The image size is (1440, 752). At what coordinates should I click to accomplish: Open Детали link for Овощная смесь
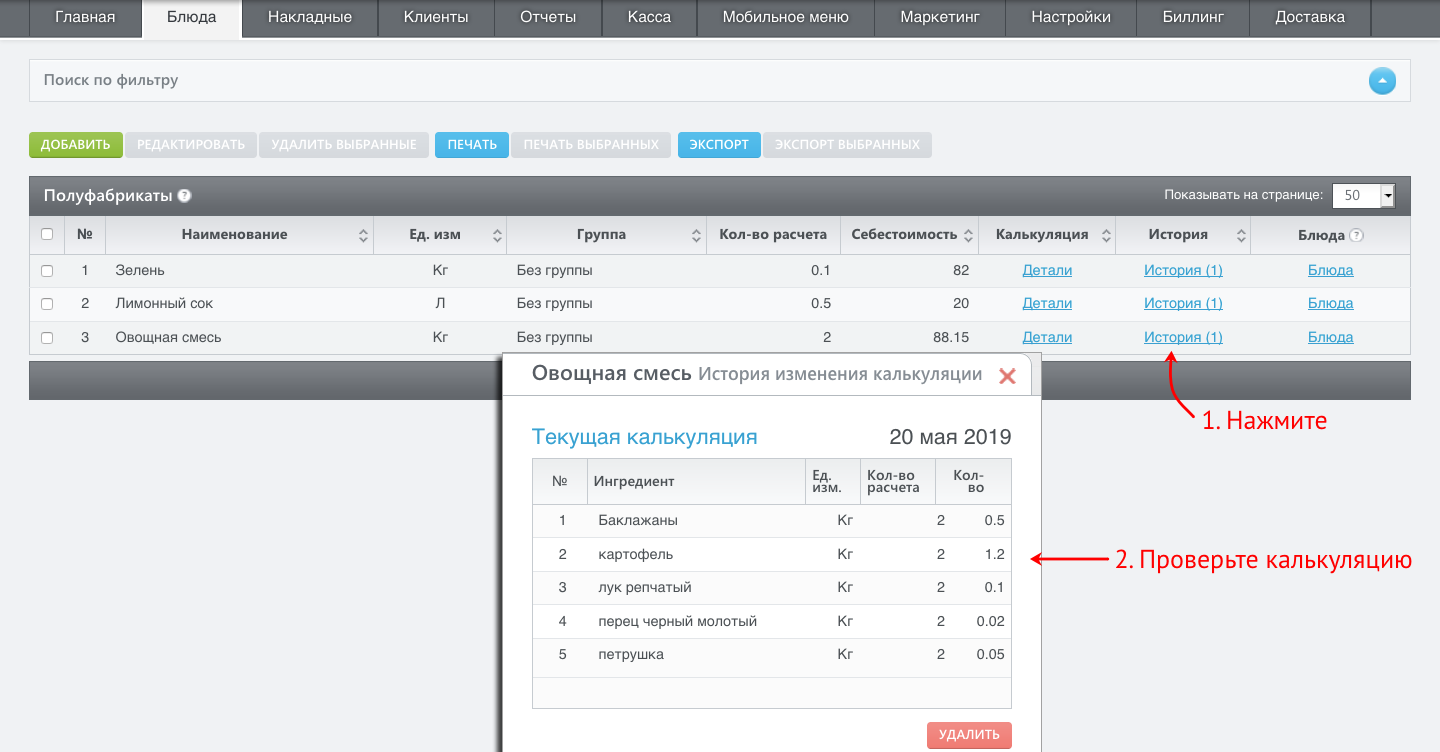(1047, 337)
